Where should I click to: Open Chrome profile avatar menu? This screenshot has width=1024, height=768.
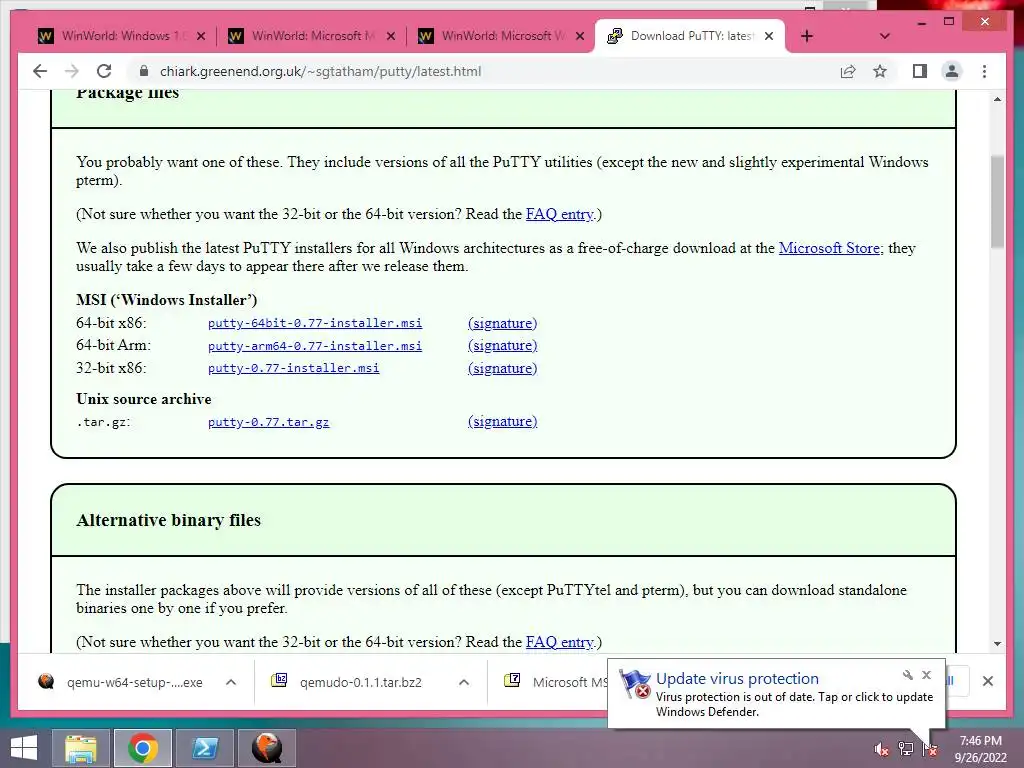(952, 71)
